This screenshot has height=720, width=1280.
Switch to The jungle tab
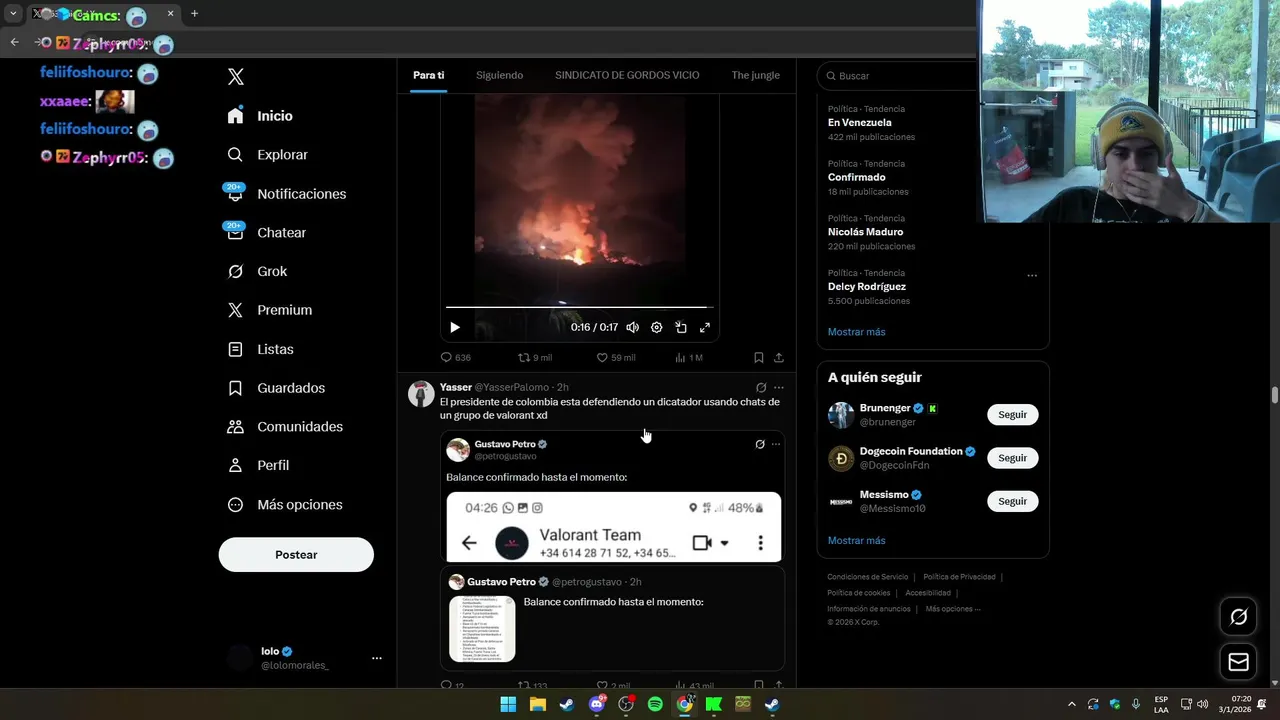point(755,75)
